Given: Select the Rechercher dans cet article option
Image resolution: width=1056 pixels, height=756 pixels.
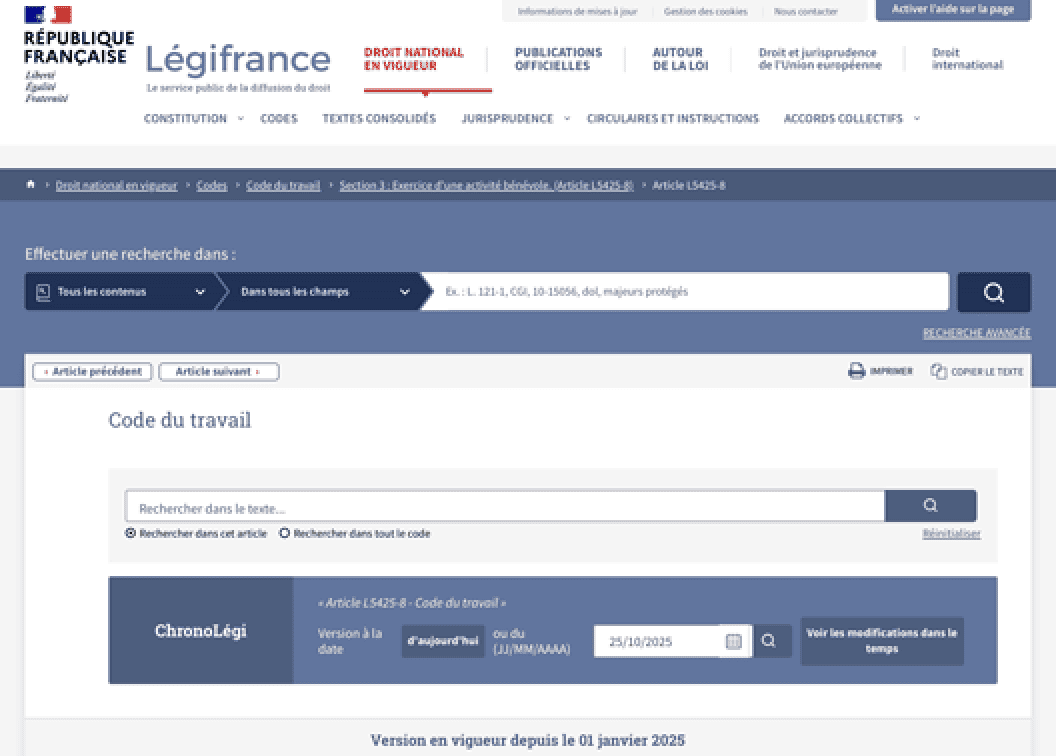Looking at the screenshot, I should point(130,533).
